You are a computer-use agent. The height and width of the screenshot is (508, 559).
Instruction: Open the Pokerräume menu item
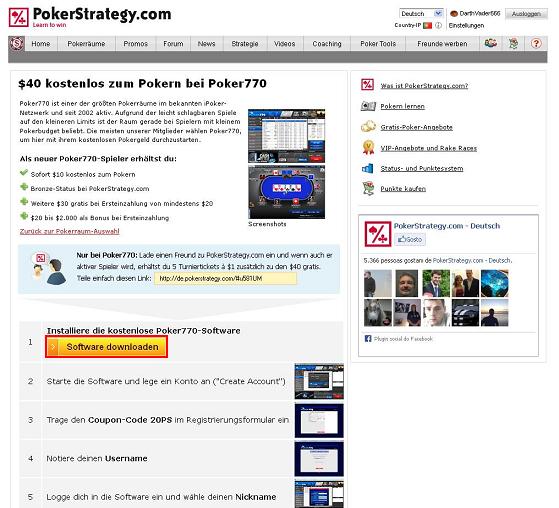(86, 43)
